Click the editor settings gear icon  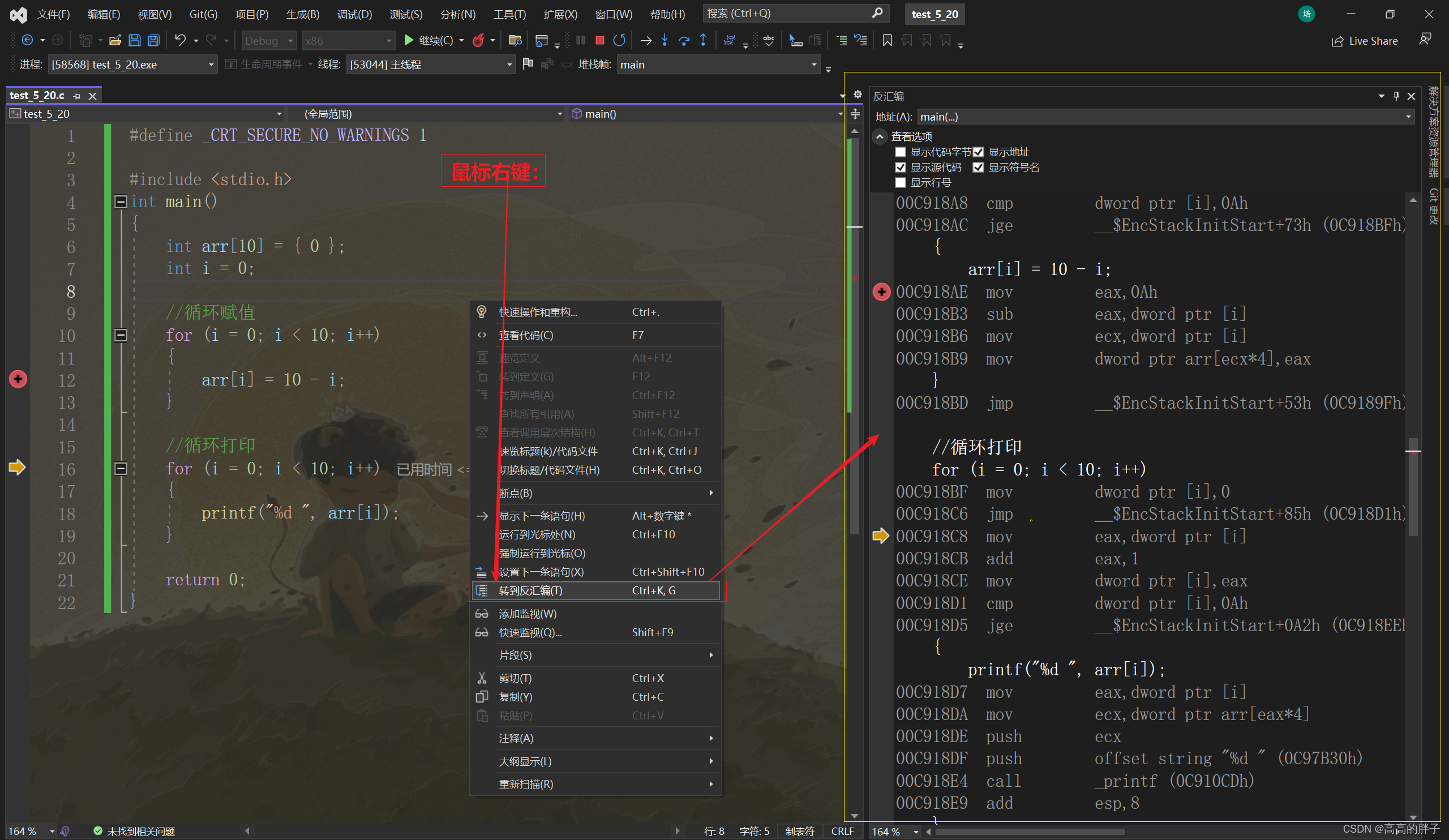858,95
